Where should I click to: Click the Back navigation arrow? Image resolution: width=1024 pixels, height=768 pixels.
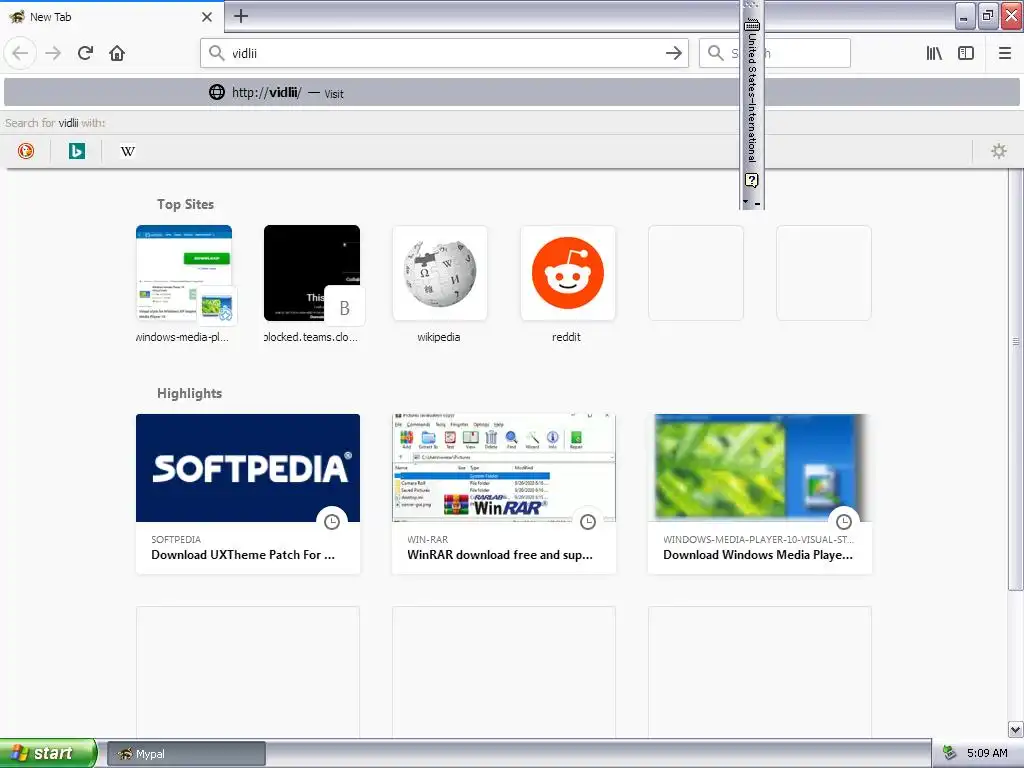[20, 53]
